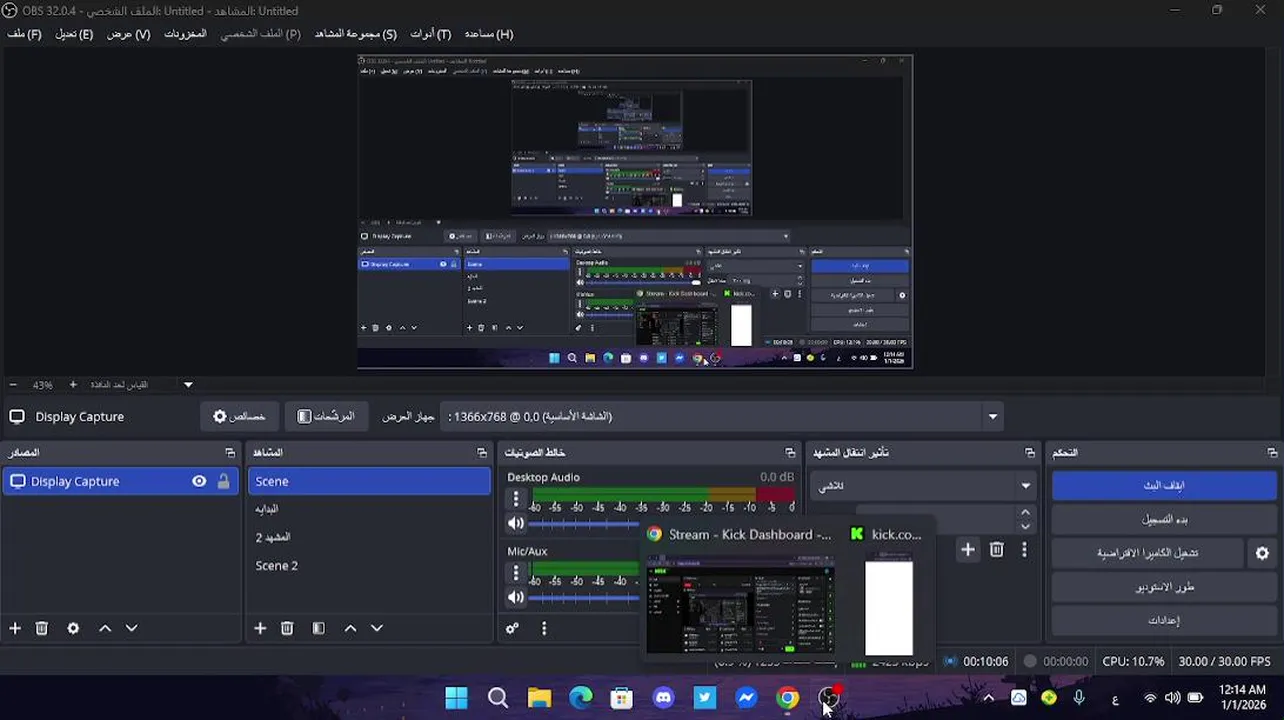The image size is (1284, 720).
Task: Open the Windows Start menu
Action: (456, 698)
